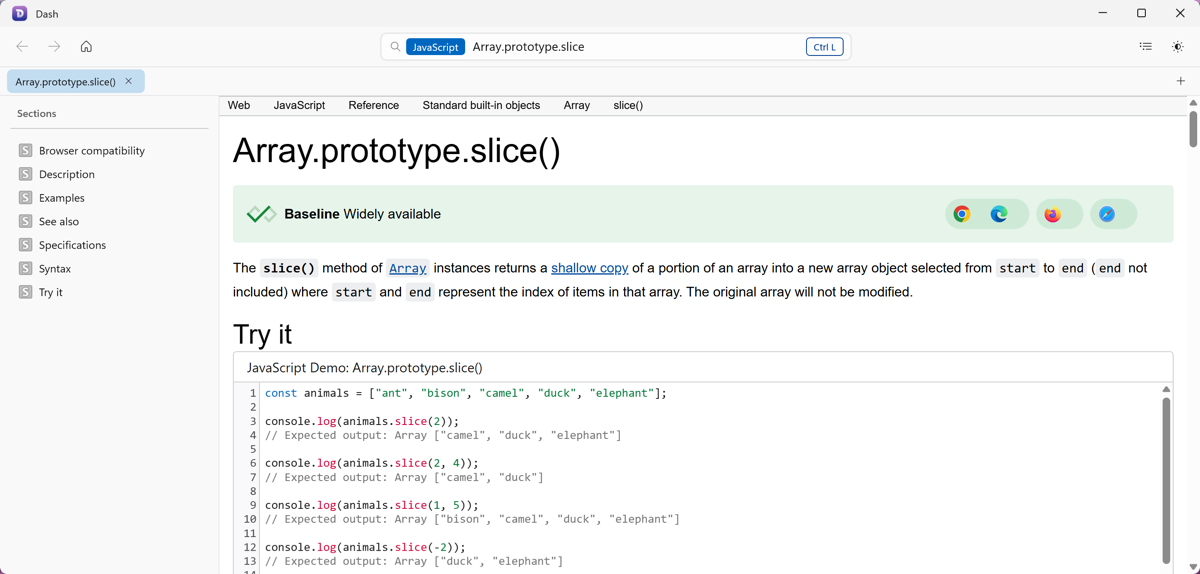Image resolution: width=1200 pixels, height=574 pixels.
Task: Click the Safari browser icon
Action: pyautogui.click(x=1107, y=214)
